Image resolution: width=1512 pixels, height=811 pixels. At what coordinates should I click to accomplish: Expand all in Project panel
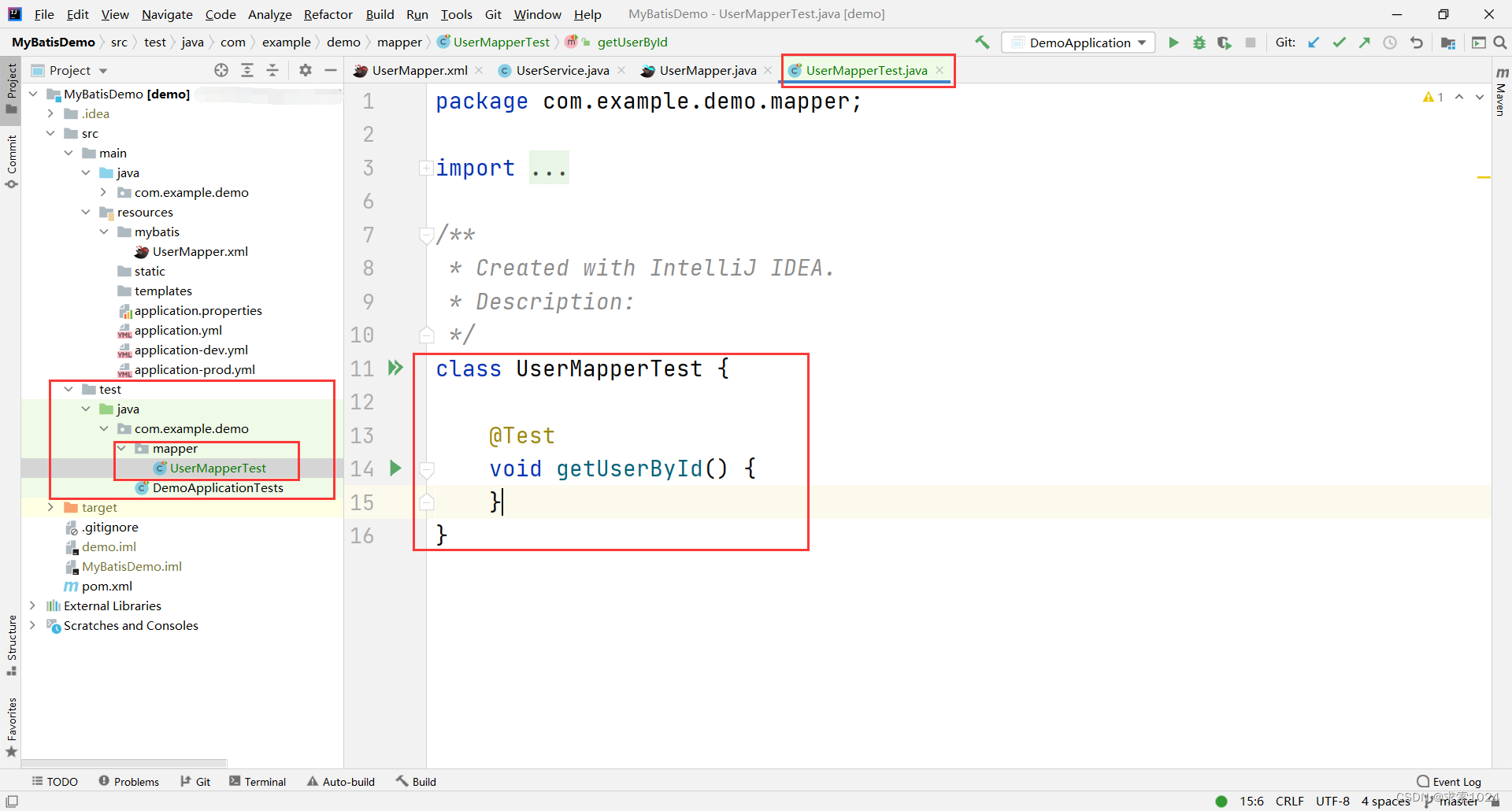click(247, 70)
